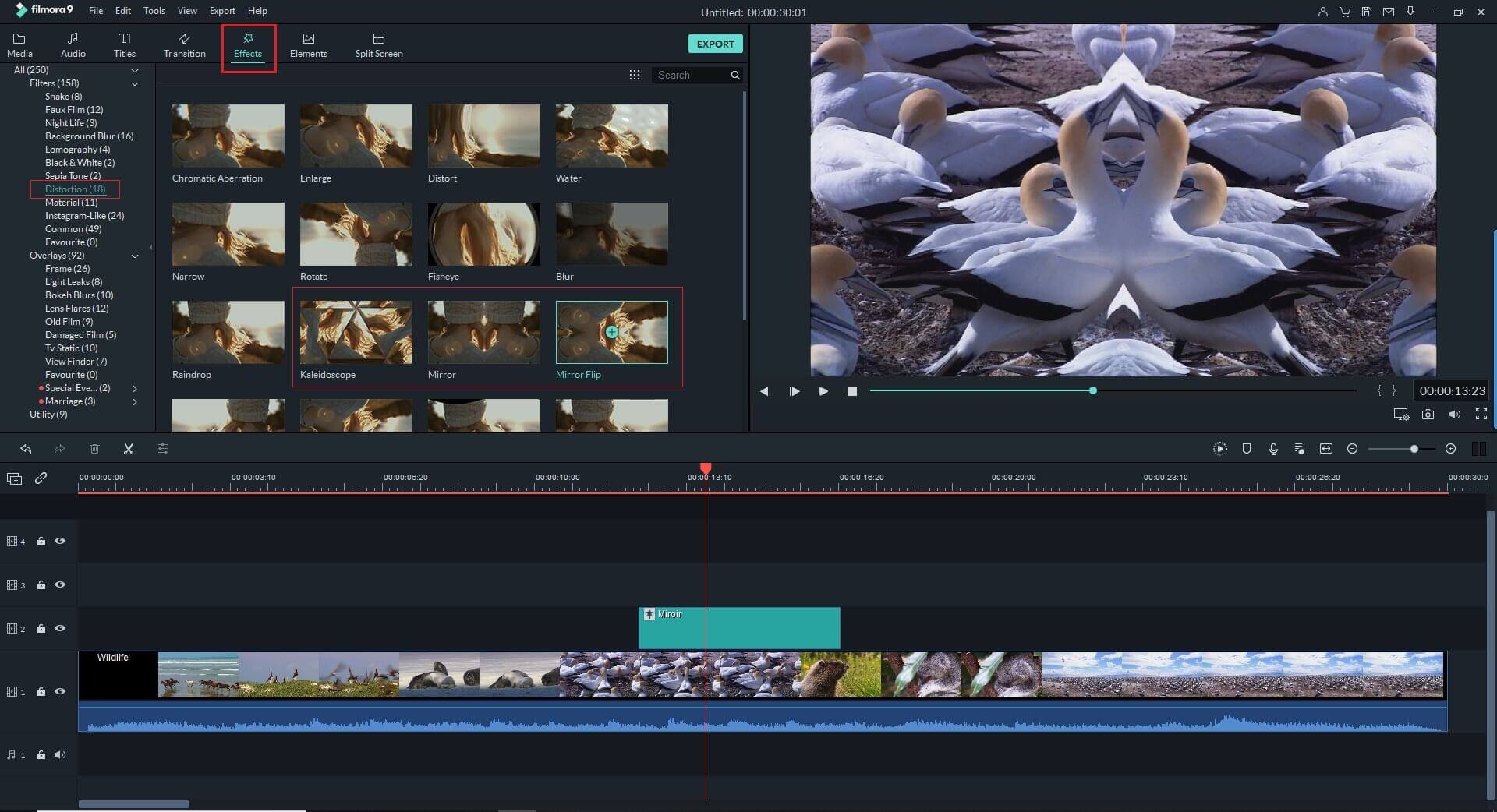Click the timeline zoom slider handle
The width and height of the screenshot is (1497, 812).
coord(1414,449)
